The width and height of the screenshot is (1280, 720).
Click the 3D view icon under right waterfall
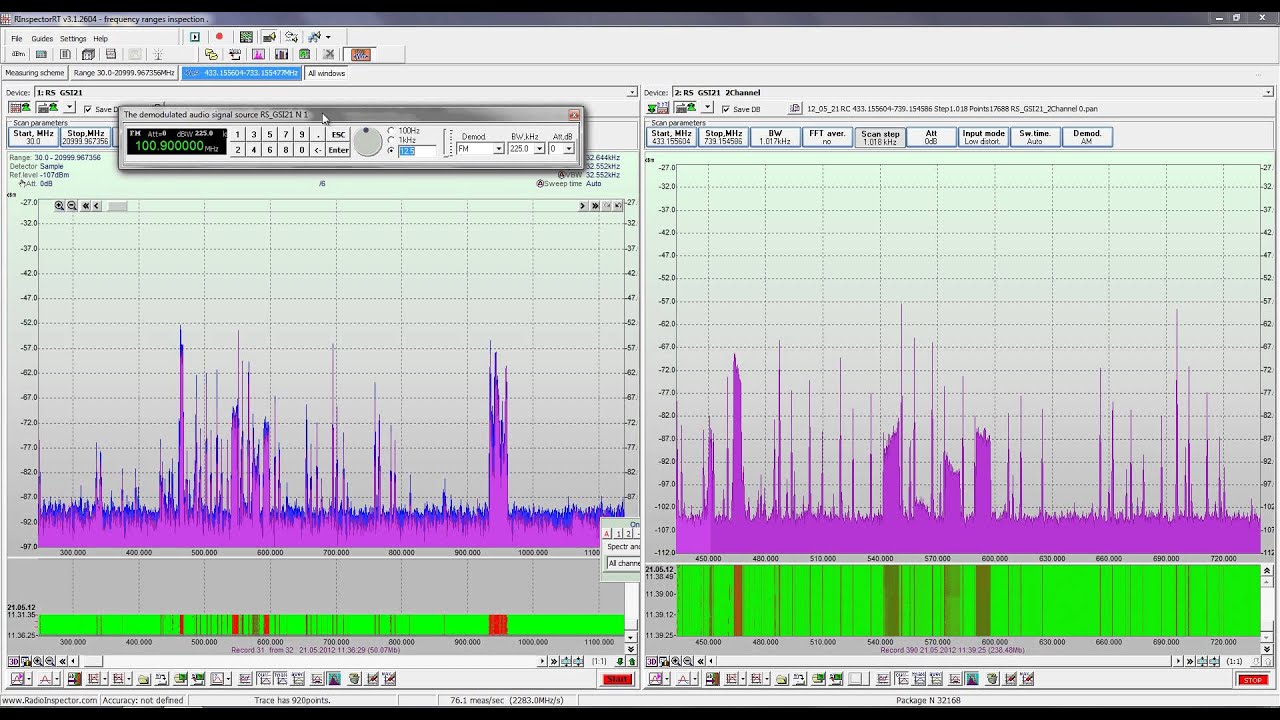(651, 661)
